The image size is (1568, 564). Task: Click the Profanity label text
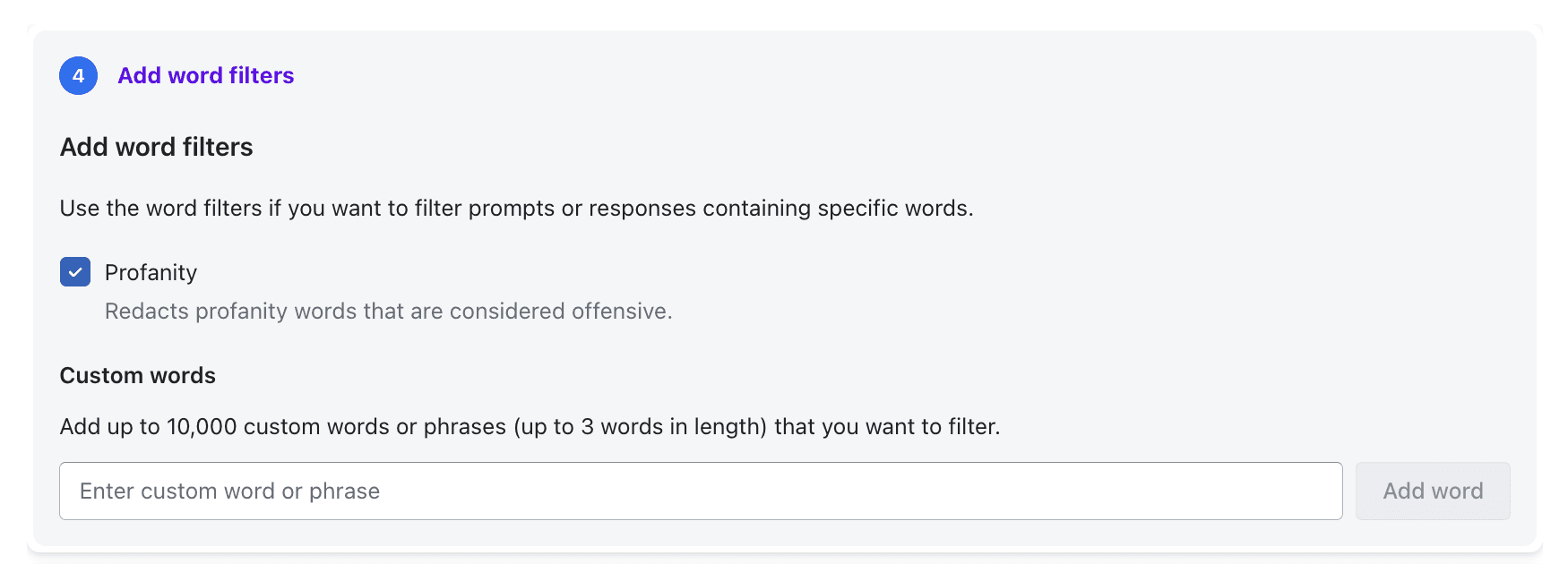pos(151,271)
